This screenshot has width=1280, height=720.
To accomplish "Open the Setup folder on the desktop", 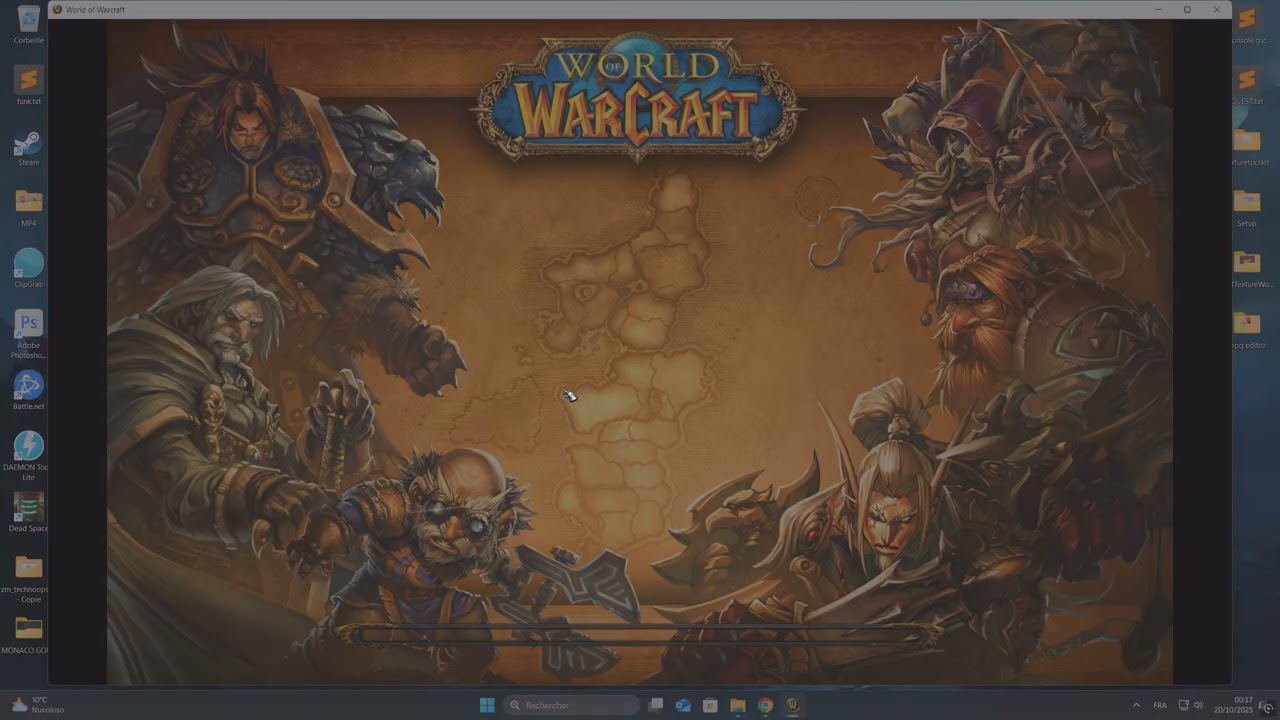I will pyautogui.click(x=1247, y=207).
